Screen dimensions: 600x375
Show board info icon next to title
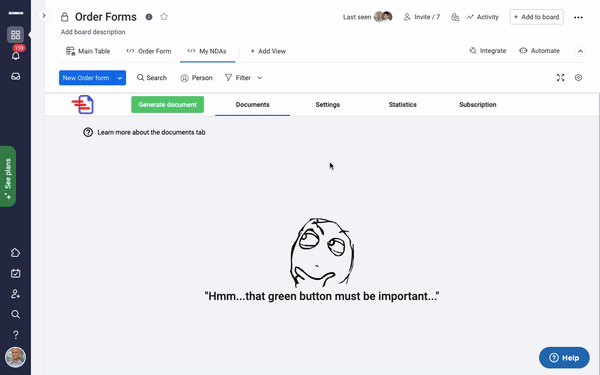[149, 17]
